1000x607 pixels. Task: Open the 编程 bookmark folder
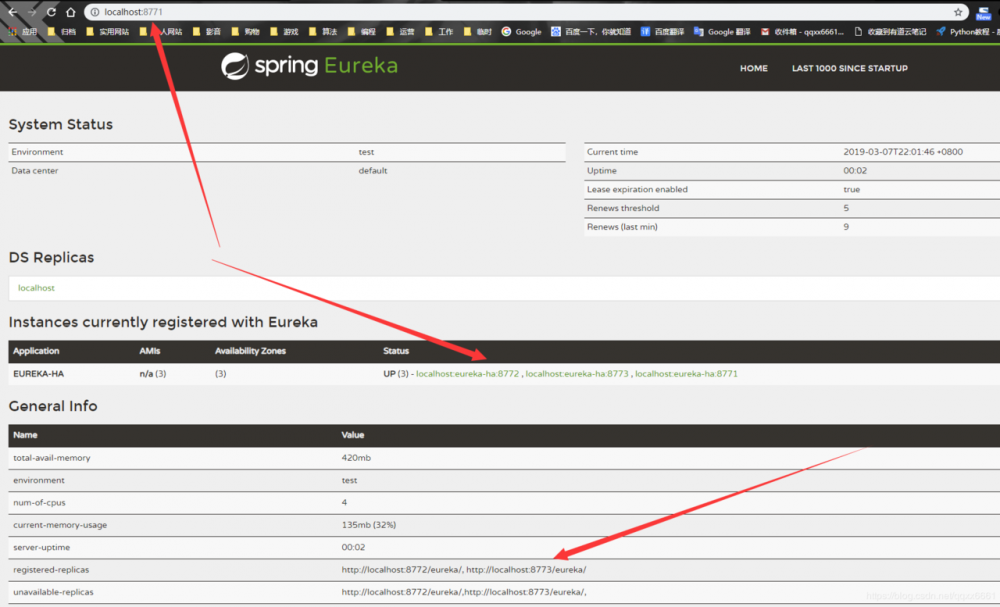(362, 31)
